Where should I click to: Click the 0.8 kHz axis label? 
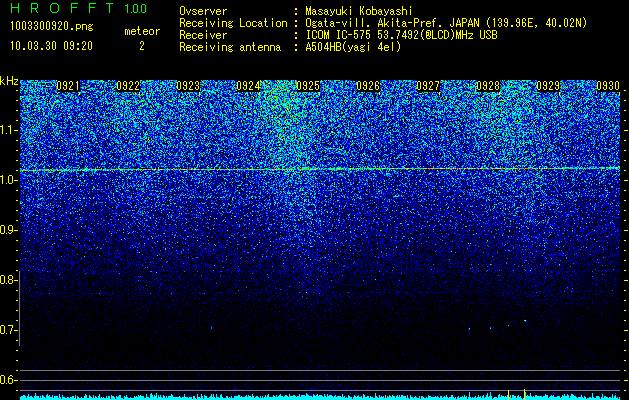pos(8,280)
